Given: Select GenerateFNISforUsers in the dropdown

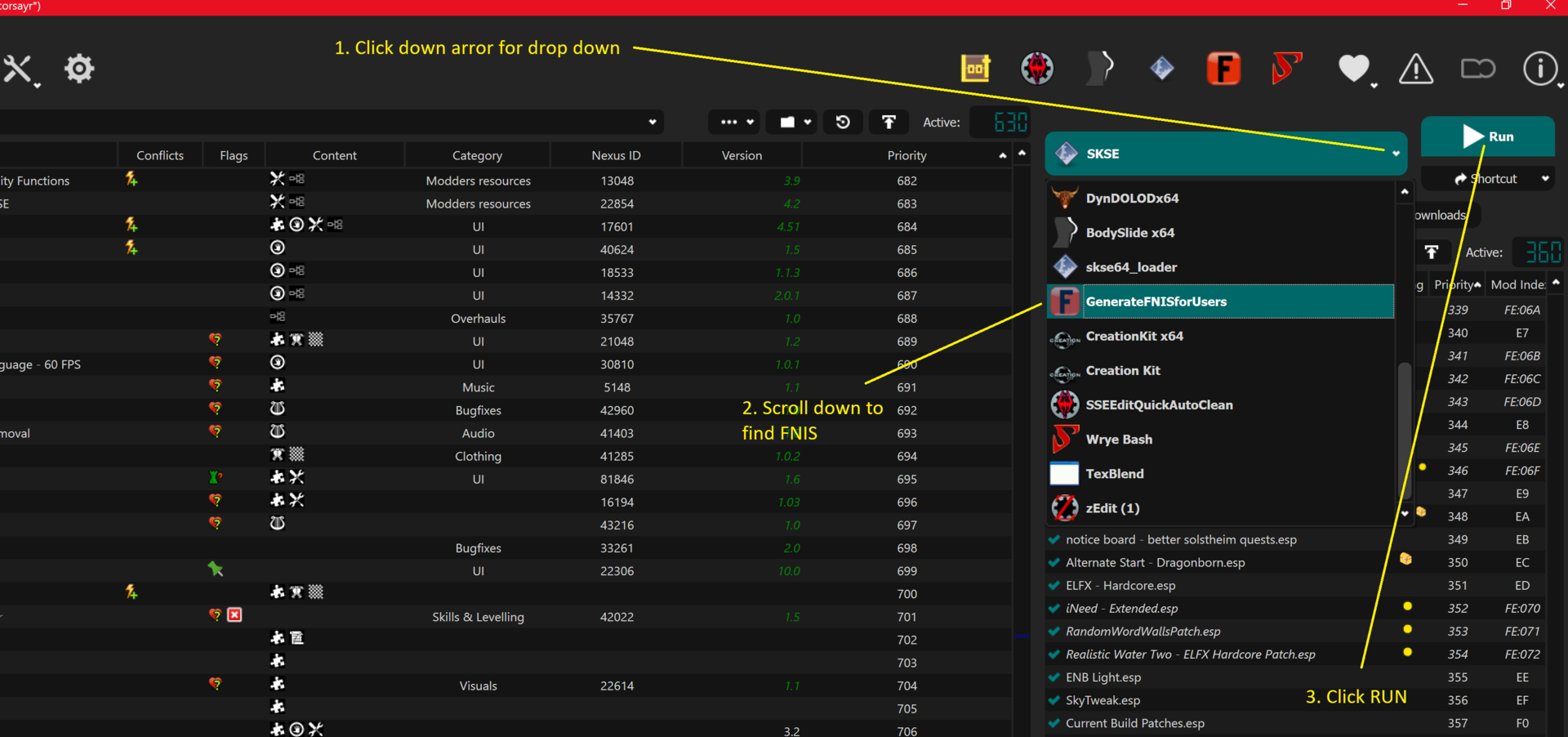Looking at the screenshot, I should (1221, 301).
